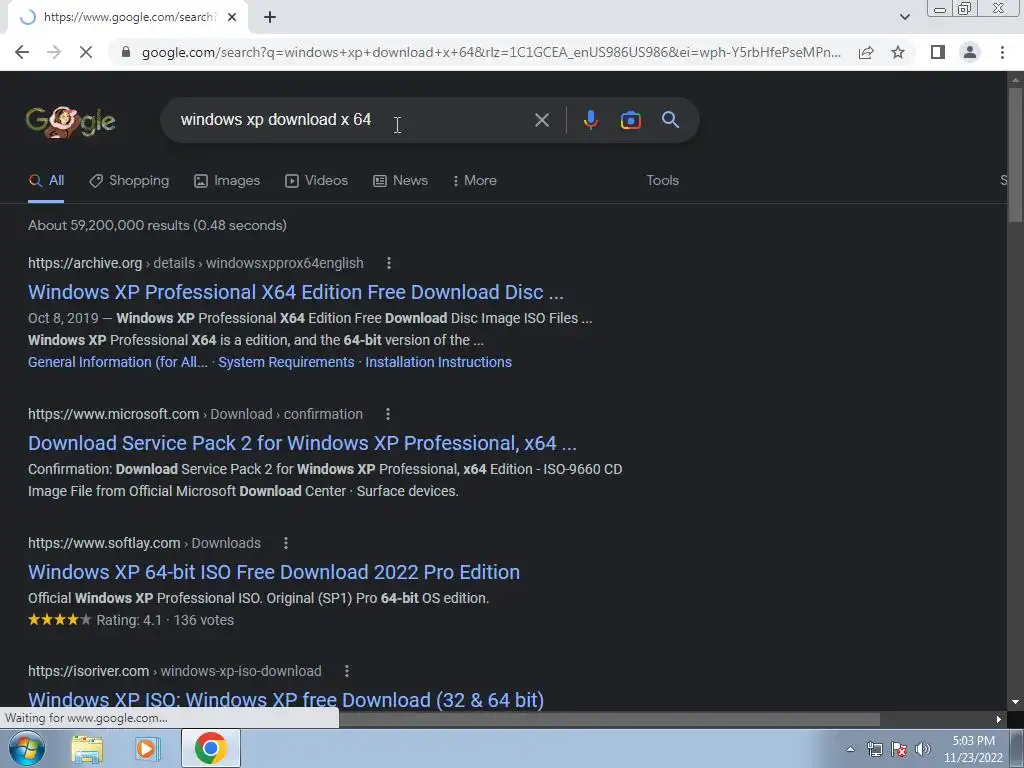Show hidden system tray icons

point(850,749)
